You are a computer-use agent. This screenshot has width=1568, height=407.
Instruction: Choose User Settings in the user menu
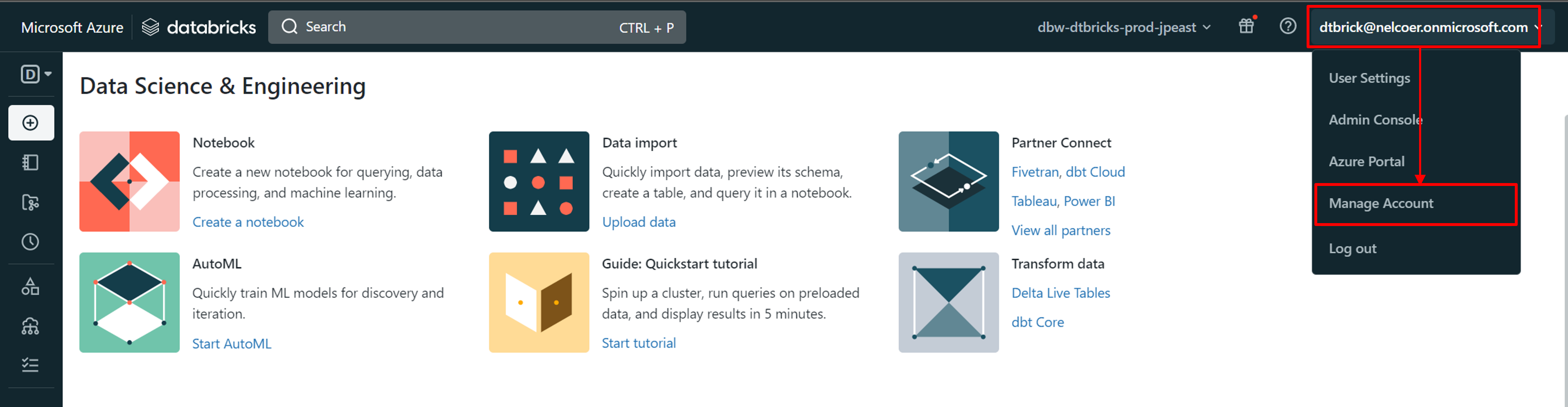[x=1369, y=78]
